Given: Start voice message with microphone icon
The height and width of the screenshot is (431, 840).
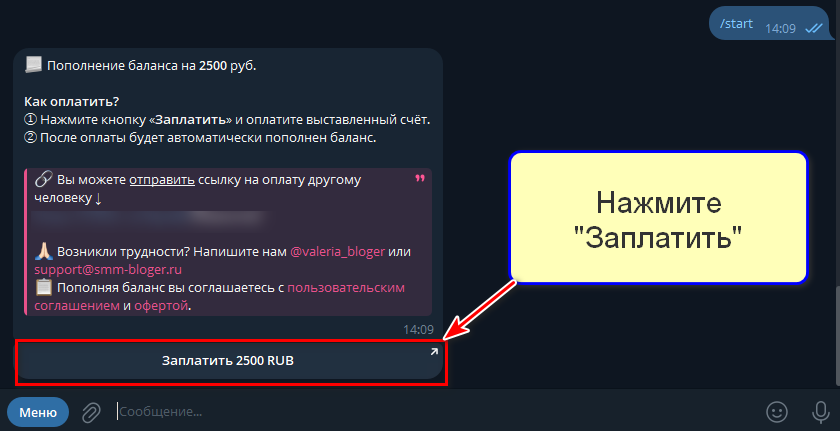Looking at the screenshot, I should tap(820, 412).
